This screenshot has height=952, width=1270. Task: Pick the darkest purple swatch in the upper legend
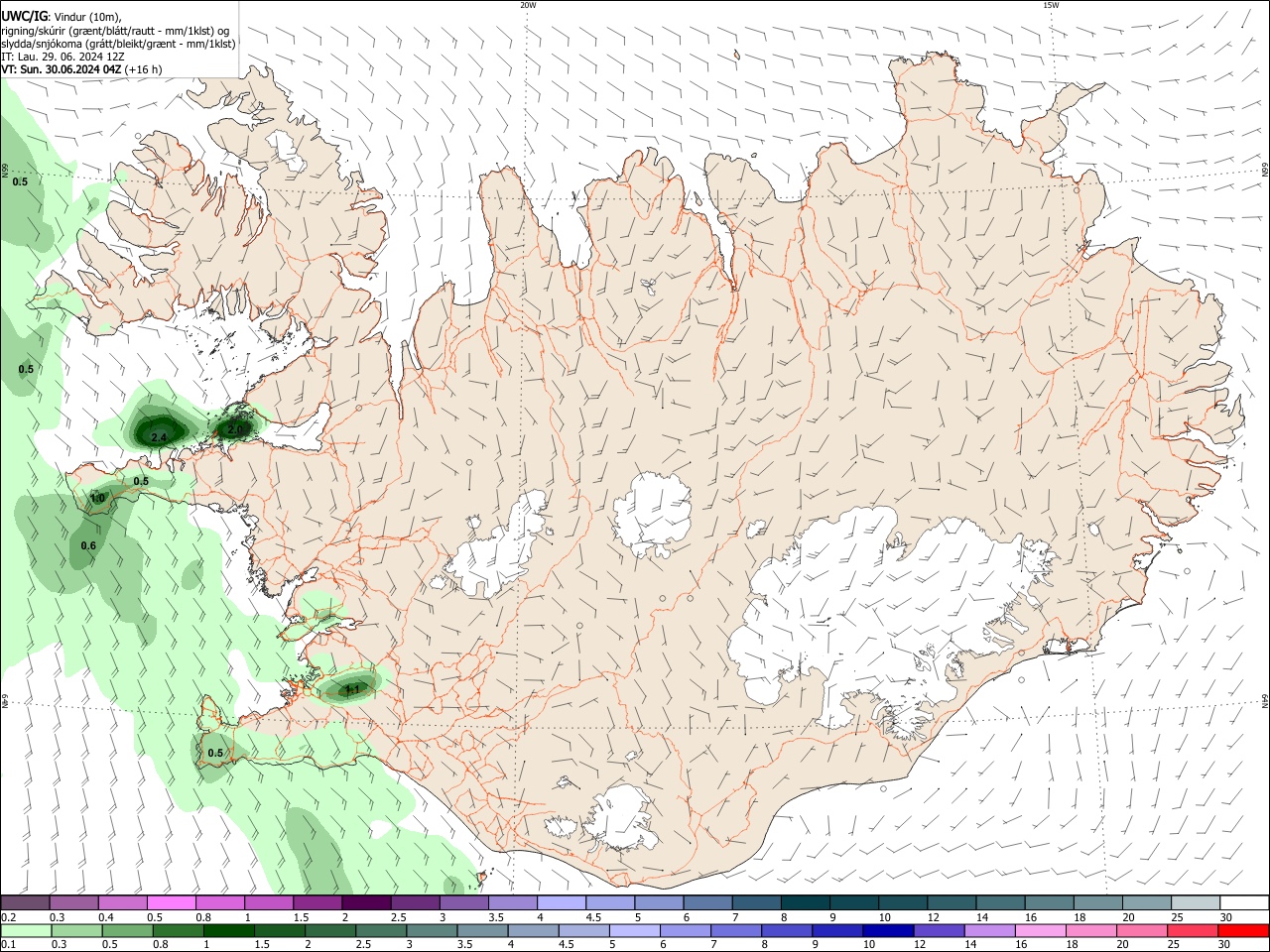pos(366,903)
